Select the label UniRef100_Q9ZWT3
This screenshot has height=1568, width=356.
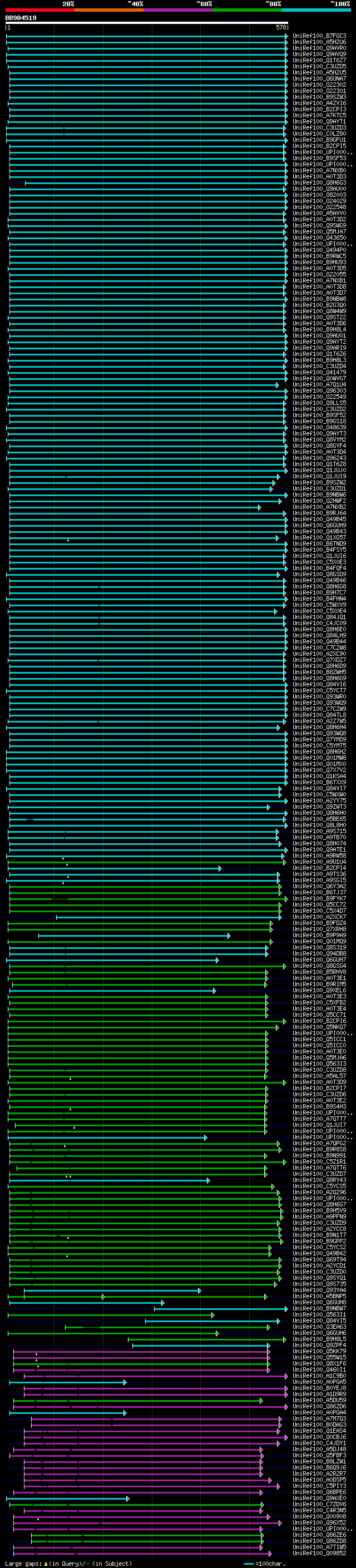click(x=319, y=807)
